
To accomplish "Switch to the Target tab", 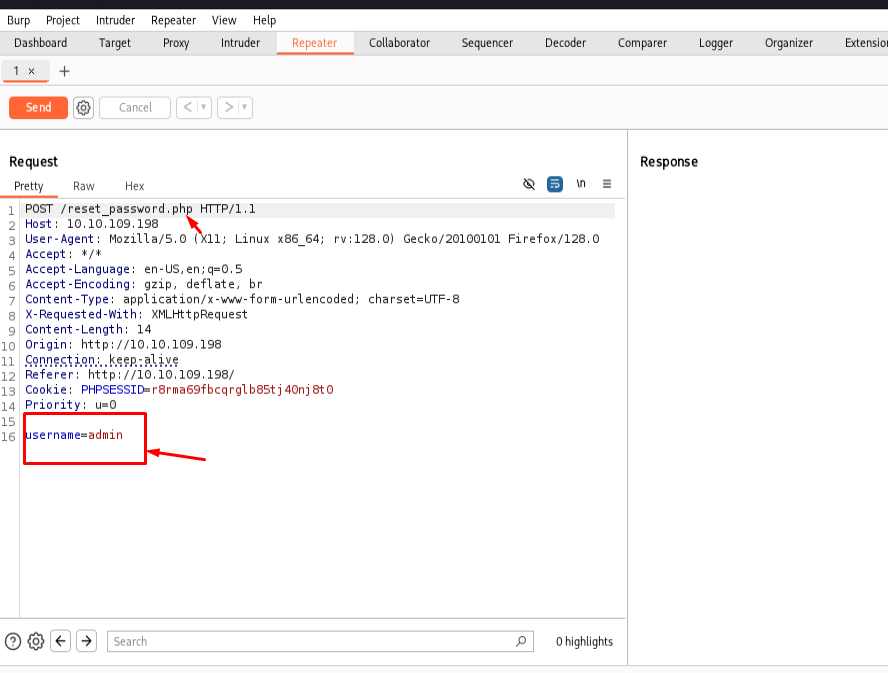I will click(114, 43).
